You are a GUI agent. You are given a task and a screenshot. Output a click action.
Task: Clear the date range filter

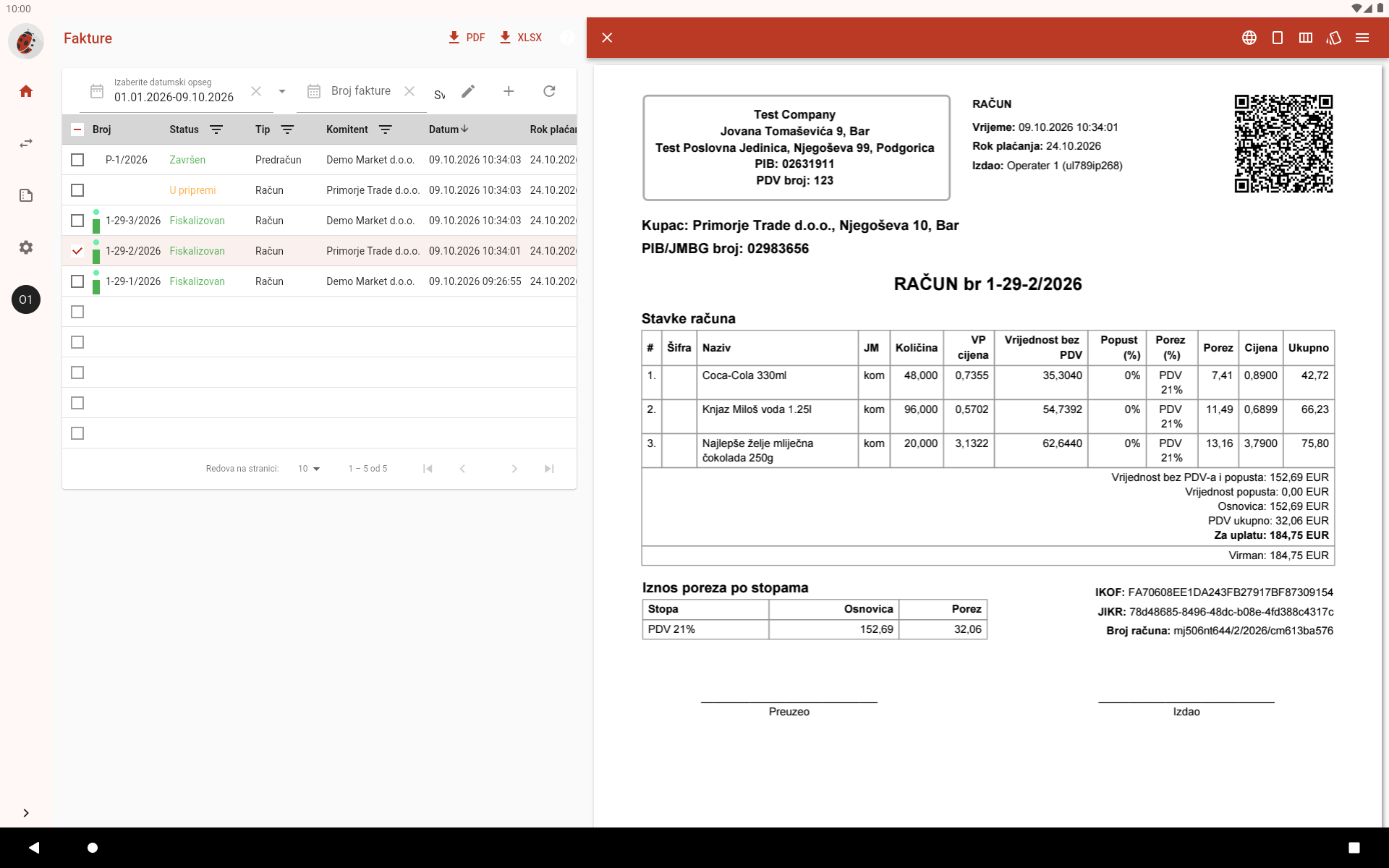[256, 91]
